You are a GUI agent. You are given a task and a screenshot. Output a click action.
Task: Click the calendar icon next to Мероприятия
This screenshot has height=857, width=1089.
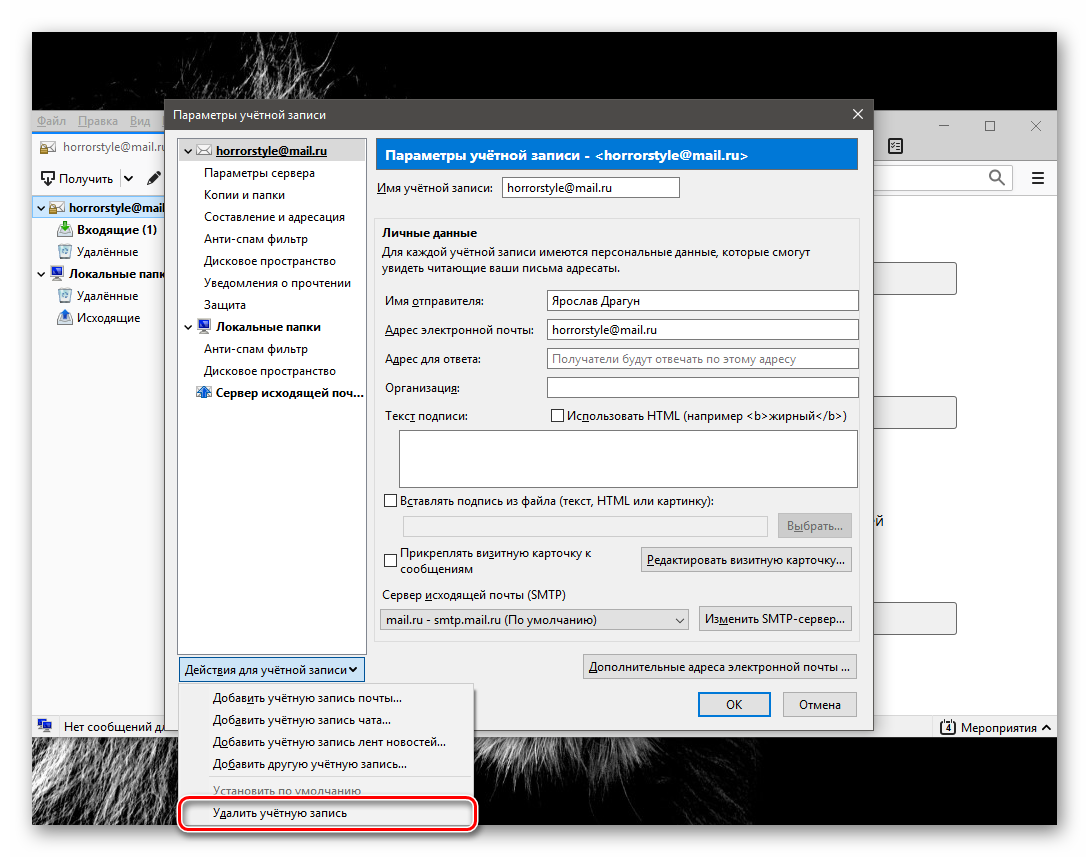pos(947,727)
